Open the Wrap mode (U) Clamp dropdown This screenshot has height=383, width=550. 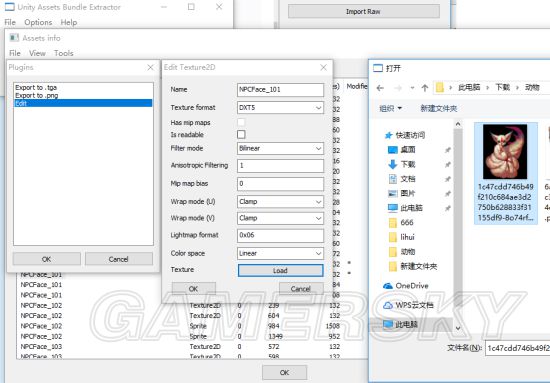pyautogui.click(x=280, y=202)
